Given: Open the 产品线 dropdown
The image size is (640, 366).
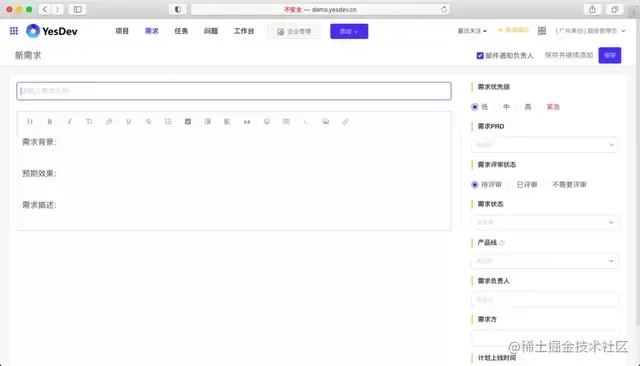Looking at the screenshot, I should [x=545, y=261].
